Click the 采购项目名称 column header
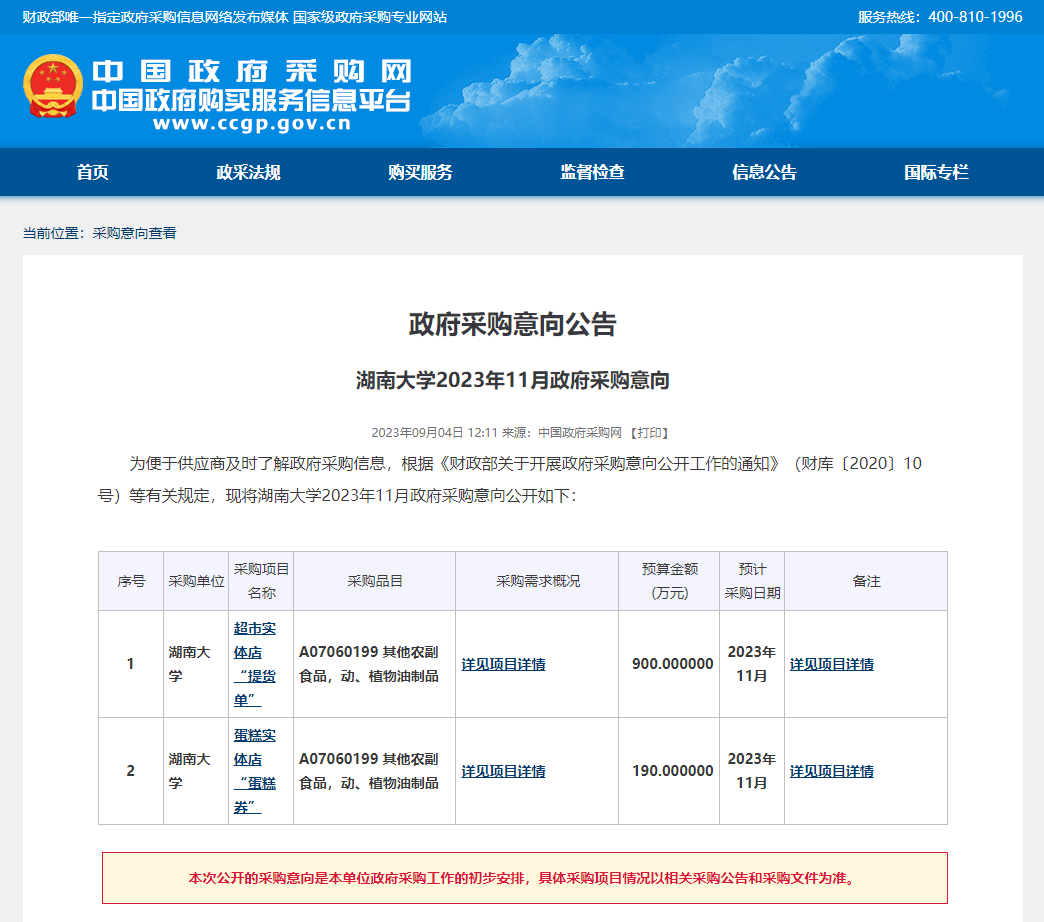 click(x=261, y=581)
